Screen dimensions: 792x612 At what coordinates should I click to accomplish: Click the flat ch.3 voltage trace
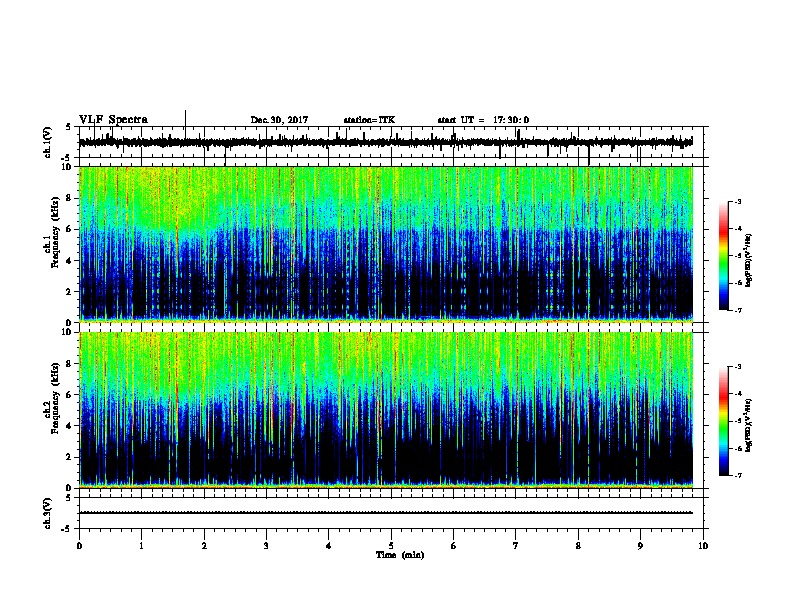click(x=386, y=513)
